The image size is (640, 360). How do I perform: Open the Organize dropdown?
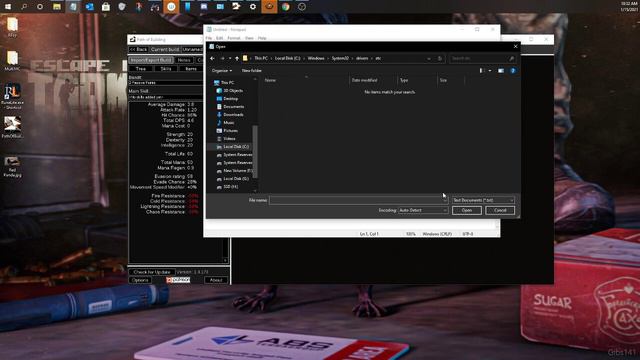(x=222, y=71)
